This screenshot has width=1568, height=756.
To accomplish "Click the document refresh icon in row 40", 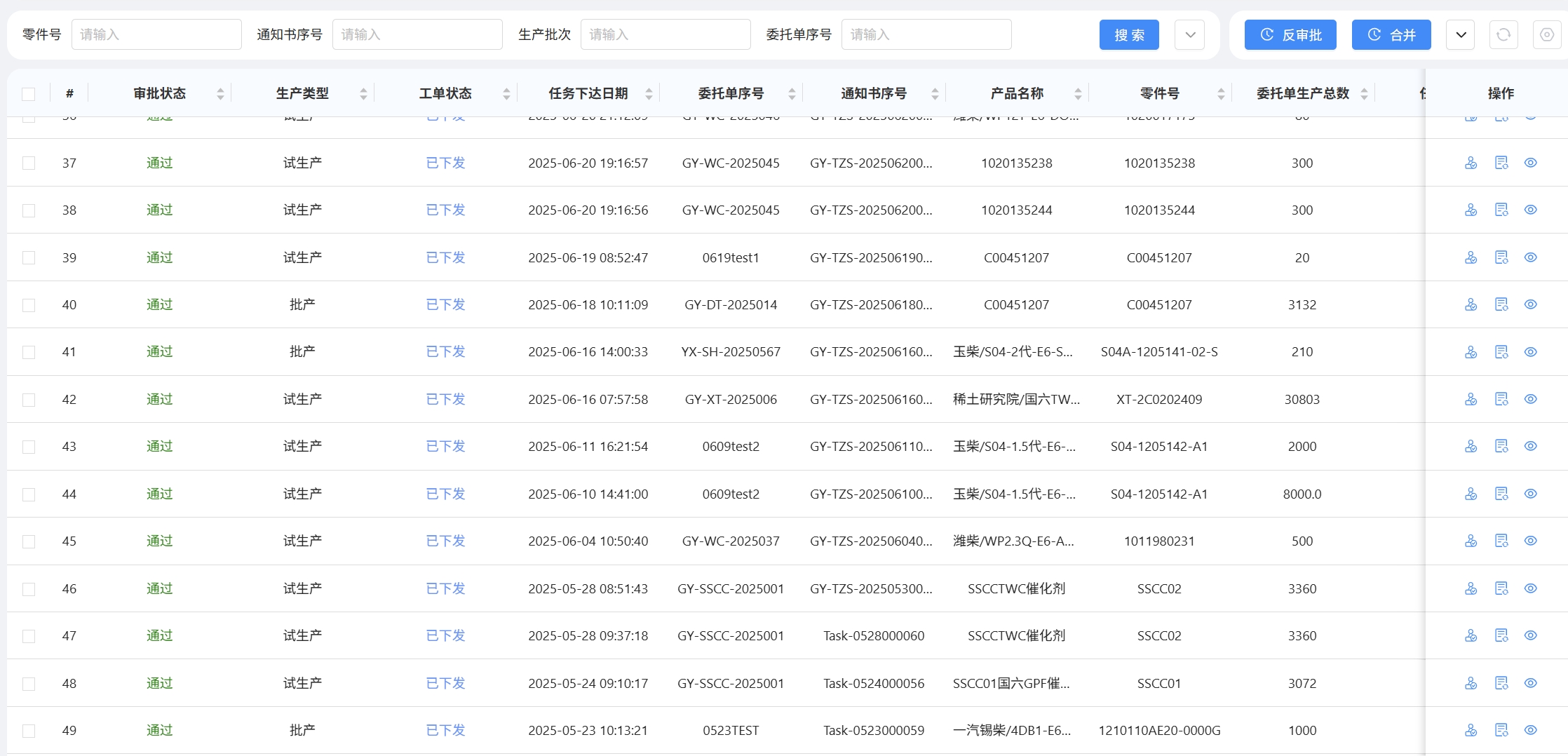I will (x=1501, y=304).
